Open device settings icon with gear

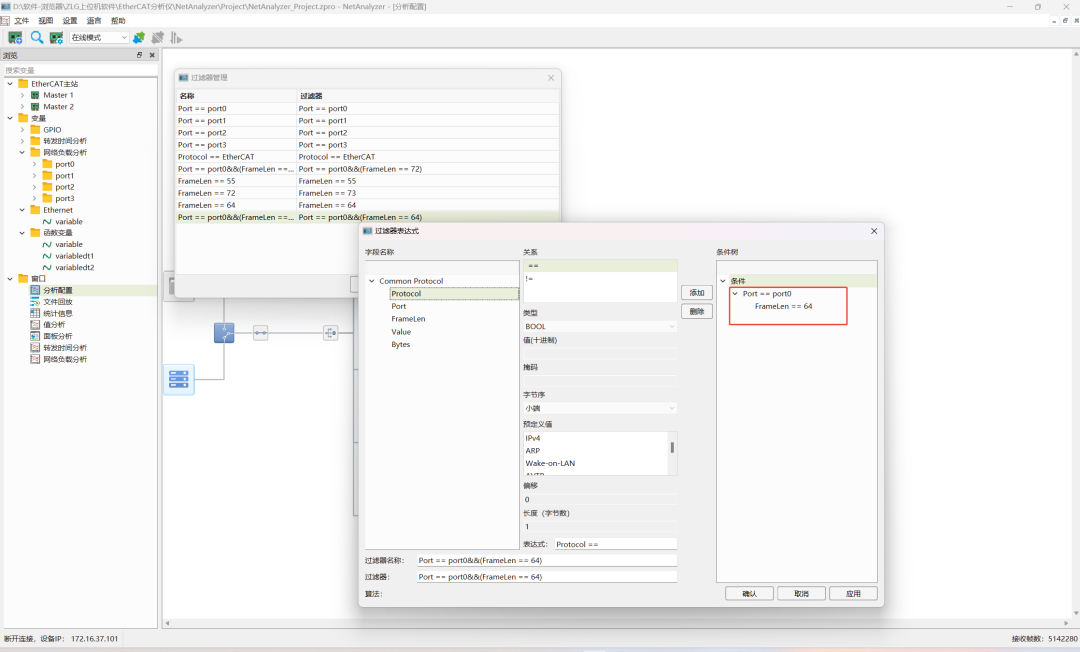pos(57,38)
